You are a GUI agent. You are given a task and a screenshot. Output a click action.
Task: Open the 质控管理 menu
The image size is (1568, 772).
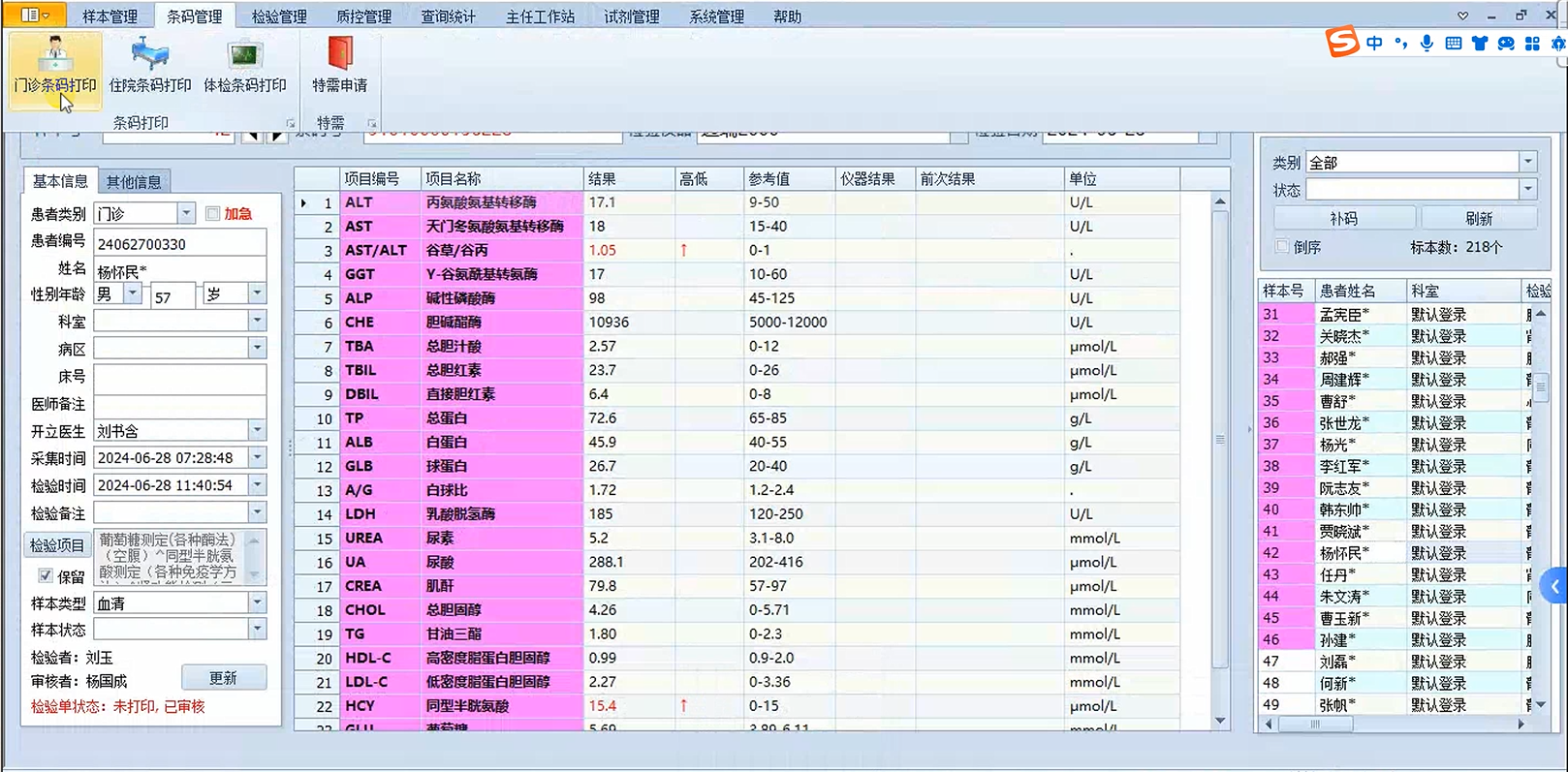pos(363,16)
